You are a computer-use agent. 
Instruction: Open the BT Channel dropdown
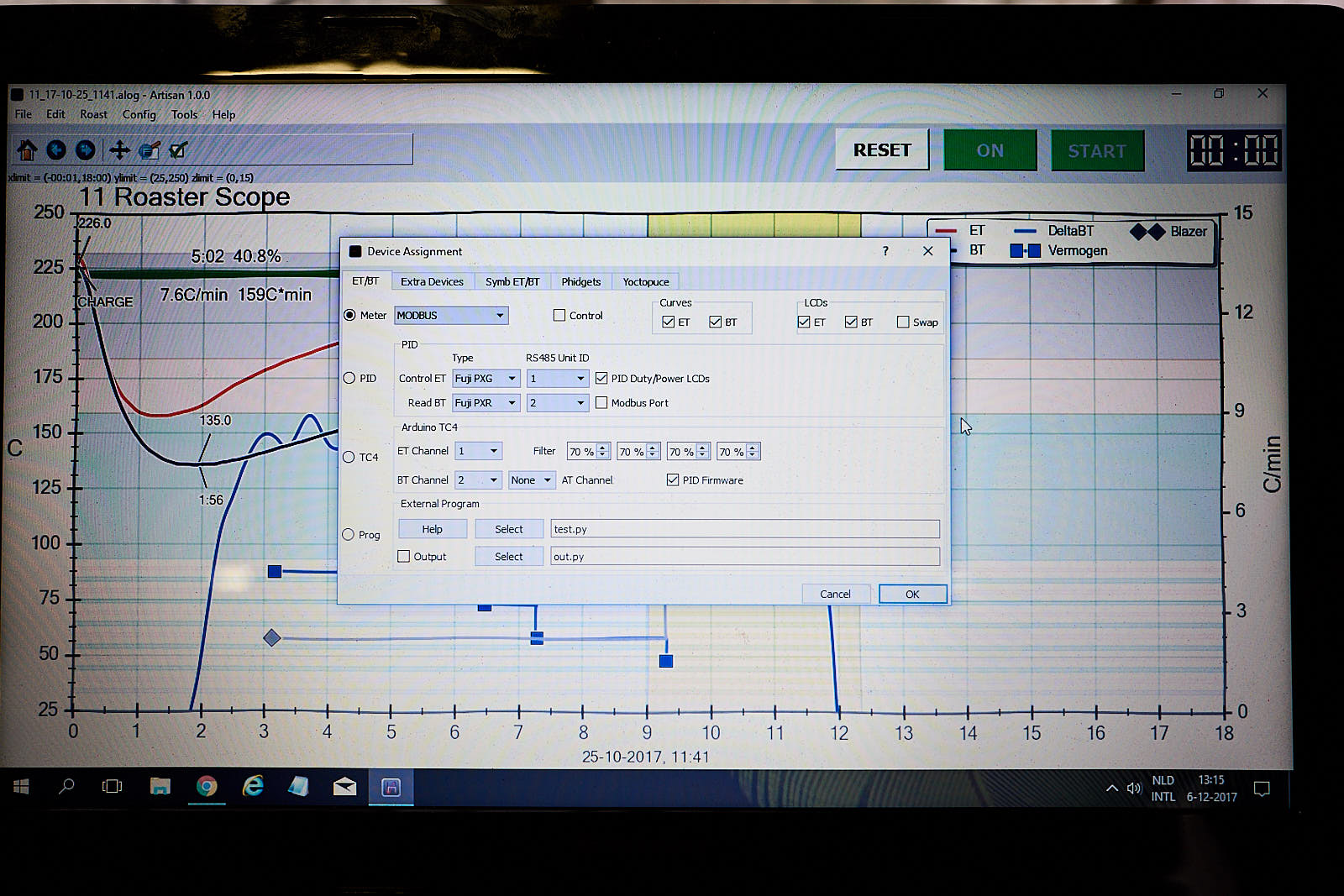click(478, 480)
